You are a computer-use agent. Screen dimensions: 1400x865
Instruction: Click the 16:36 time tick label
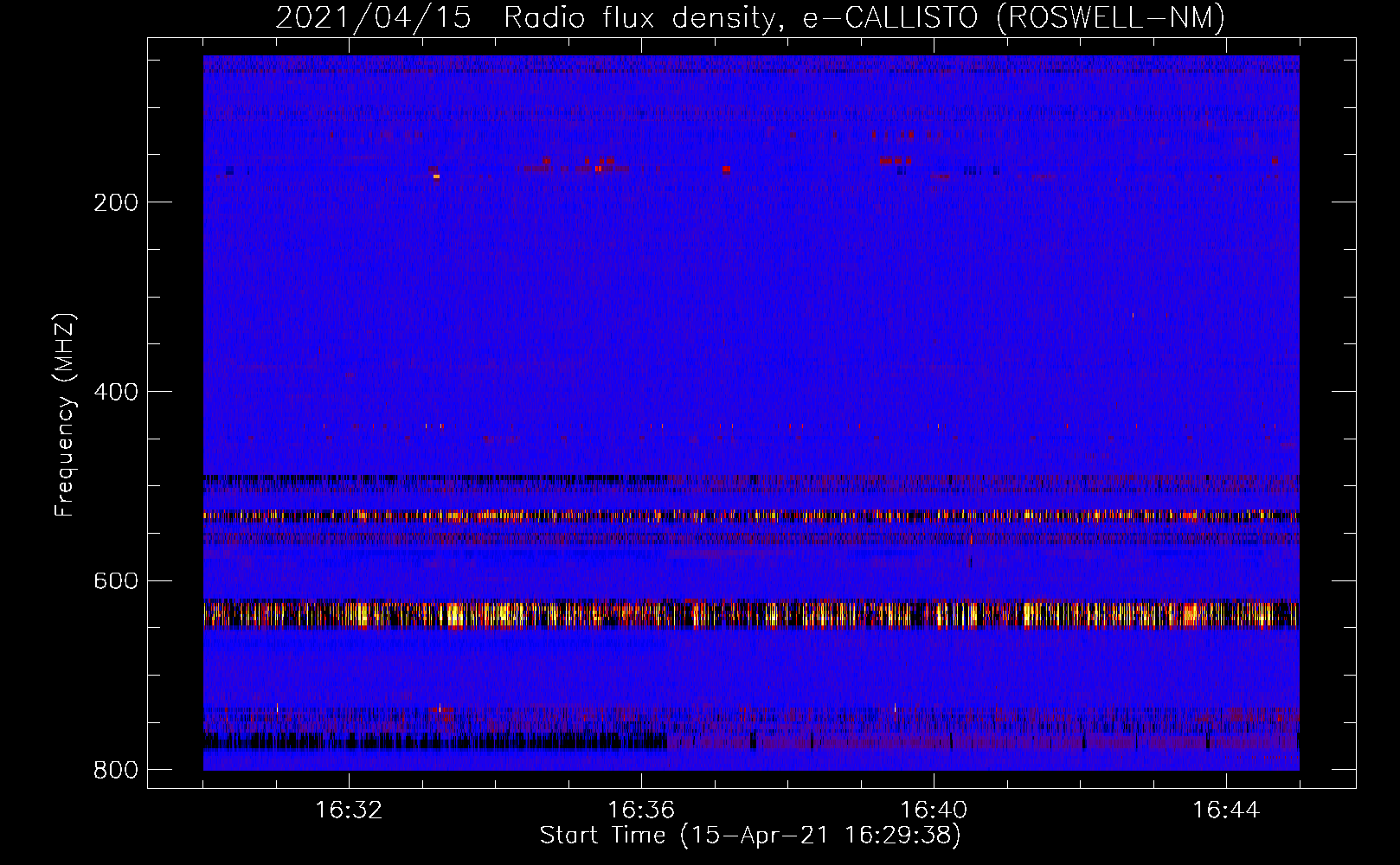coord(641,811)
